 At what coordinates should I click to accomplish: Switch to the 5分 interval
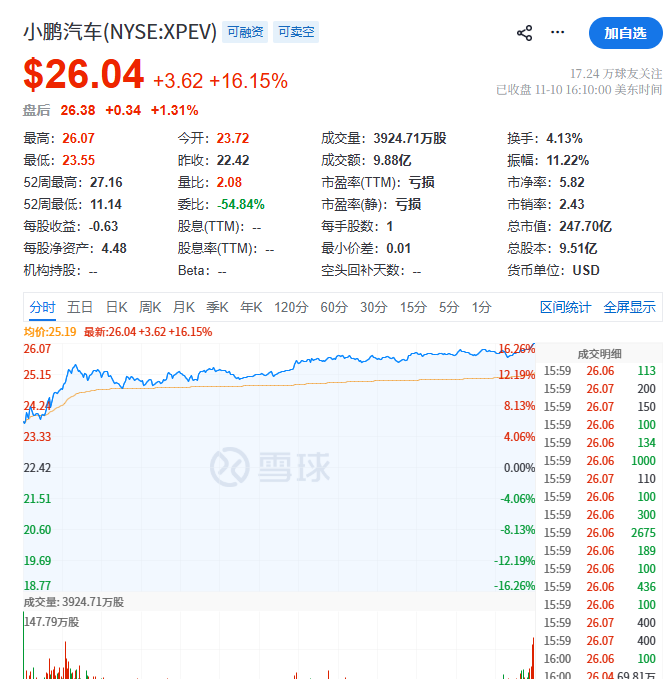pyautogui.click(x=449, y=307)
